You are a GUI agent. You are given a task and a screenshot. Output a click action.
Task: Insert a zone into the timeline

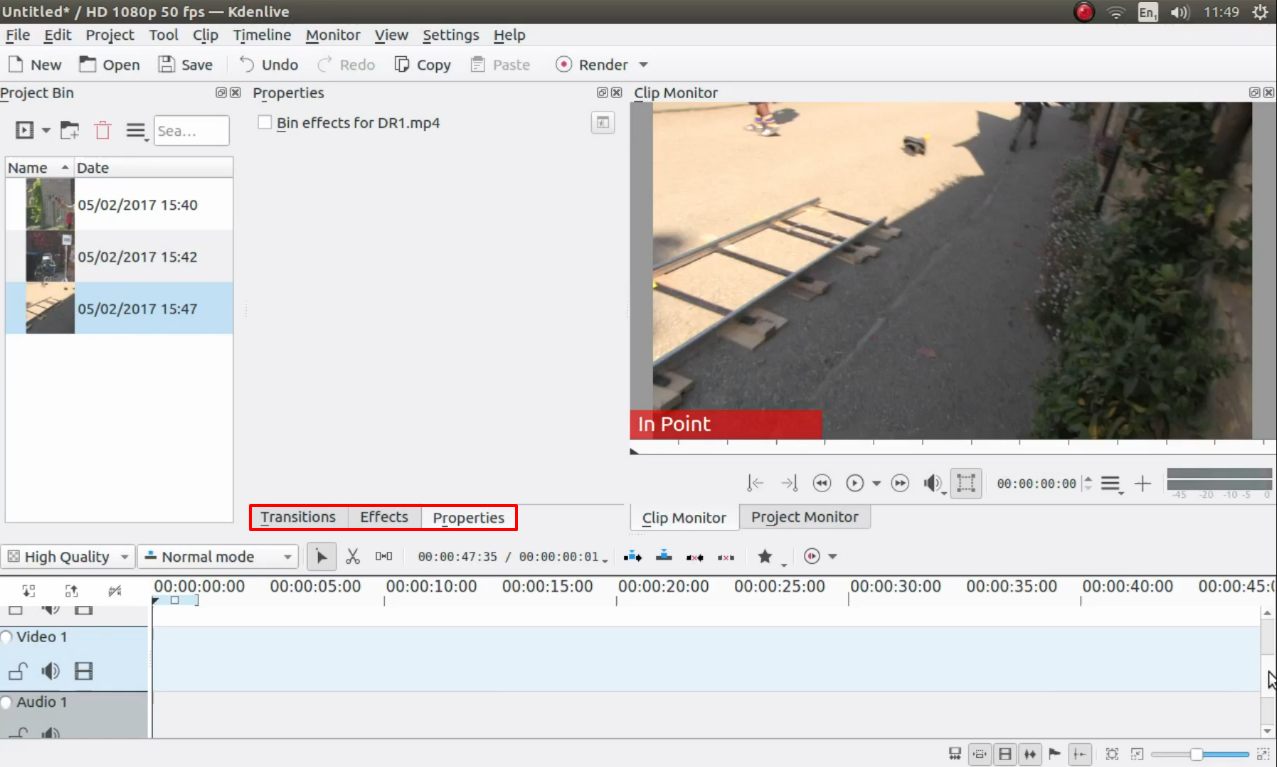[x=633, y=556]
